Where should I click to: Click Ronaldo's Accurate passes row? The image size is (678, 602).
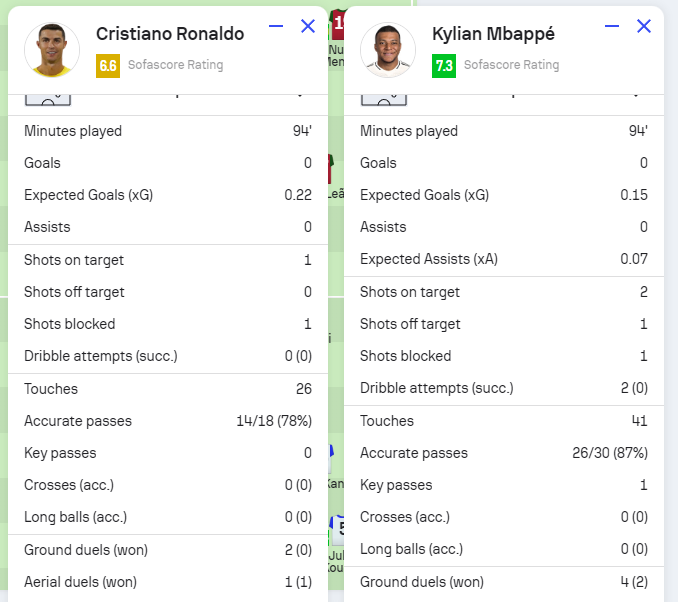(168, 421)
